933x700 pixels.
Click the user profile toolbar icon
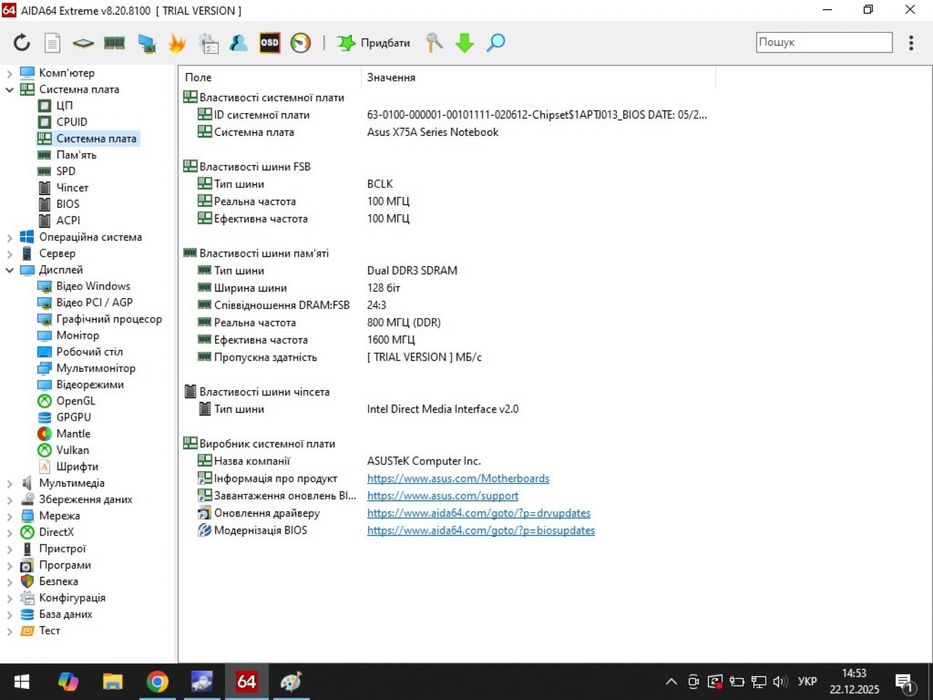click(239, 42)
